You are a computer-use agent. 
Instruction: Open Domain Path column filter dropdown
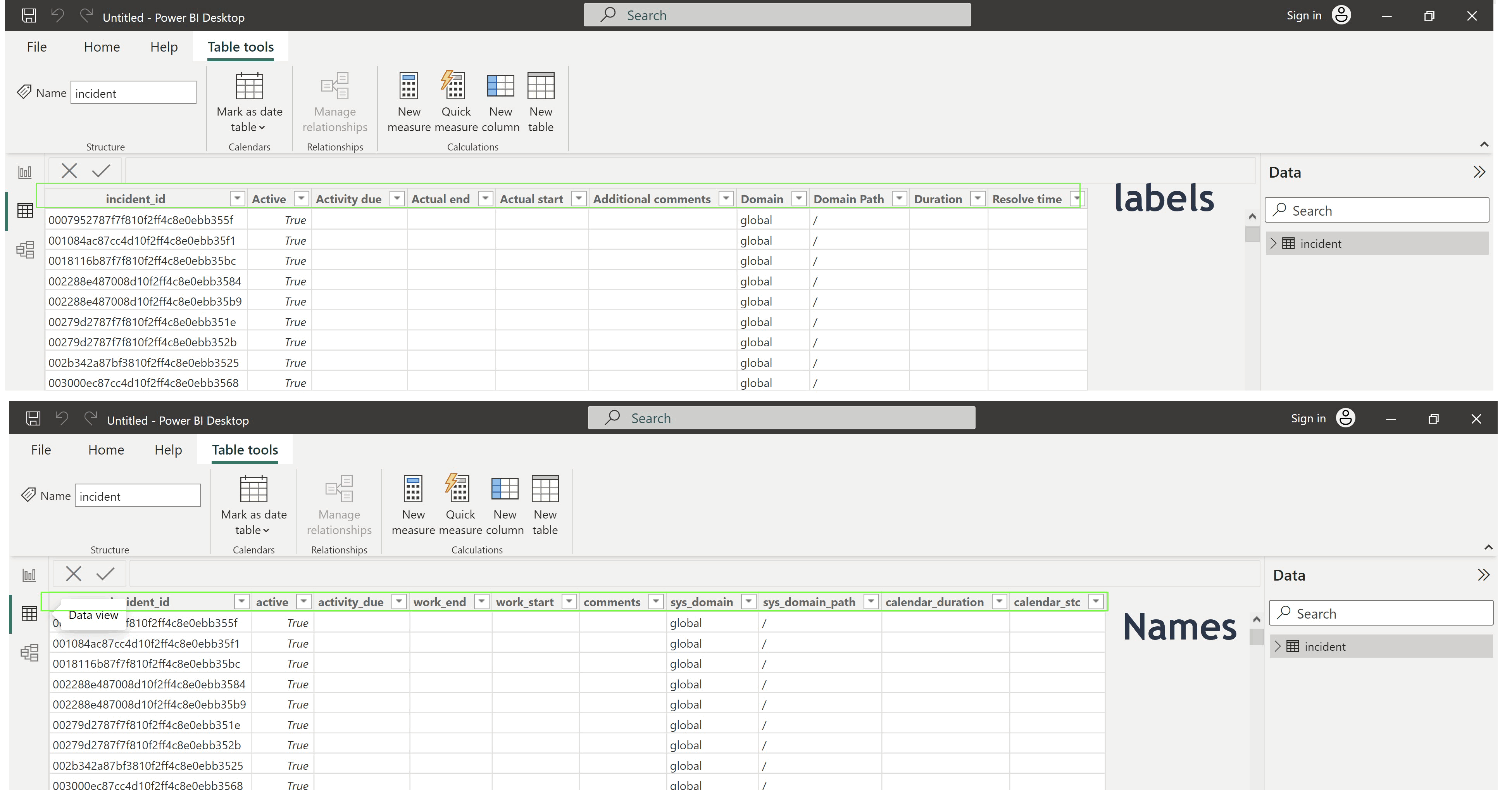[899, 199]
